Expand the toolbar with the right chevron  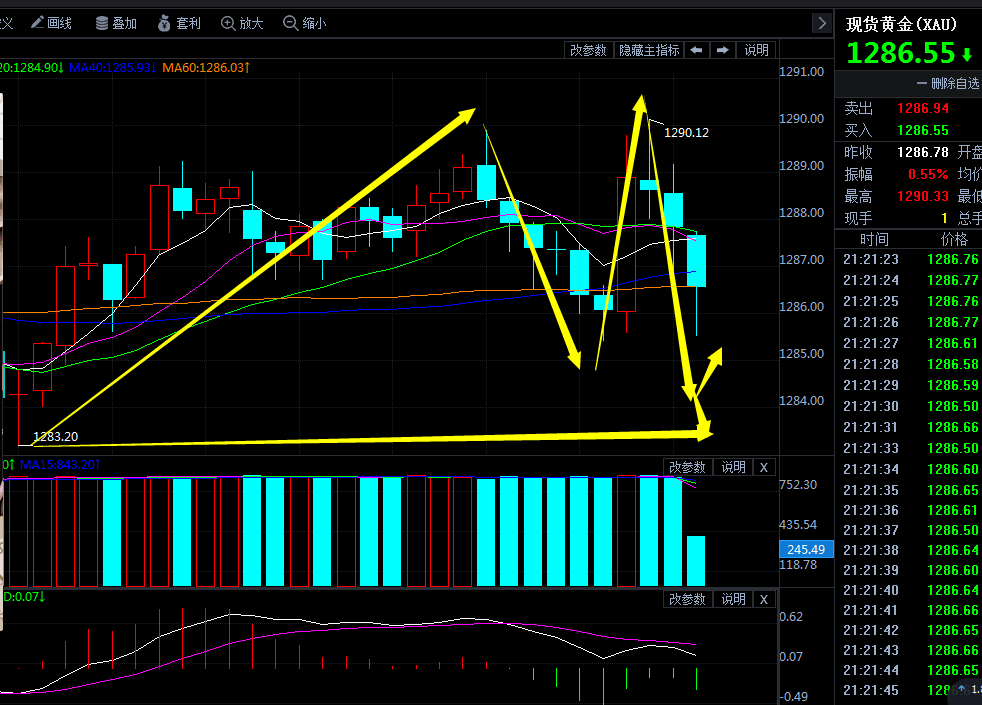pos(822,22)
